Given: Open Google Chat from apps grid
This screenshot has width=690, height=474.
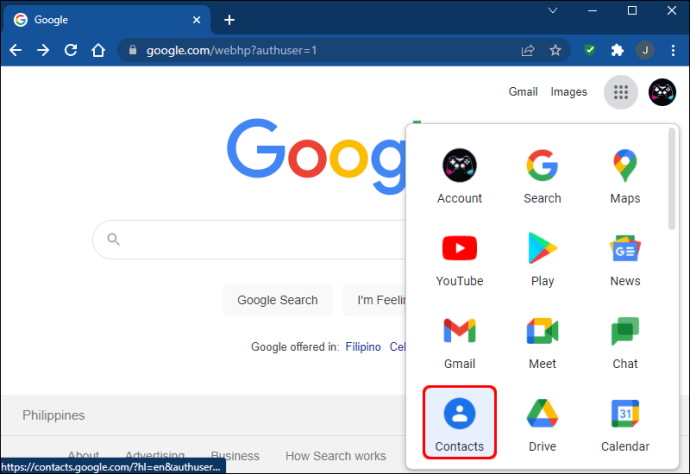Looking at the screenshot, I should click(625, 342).
